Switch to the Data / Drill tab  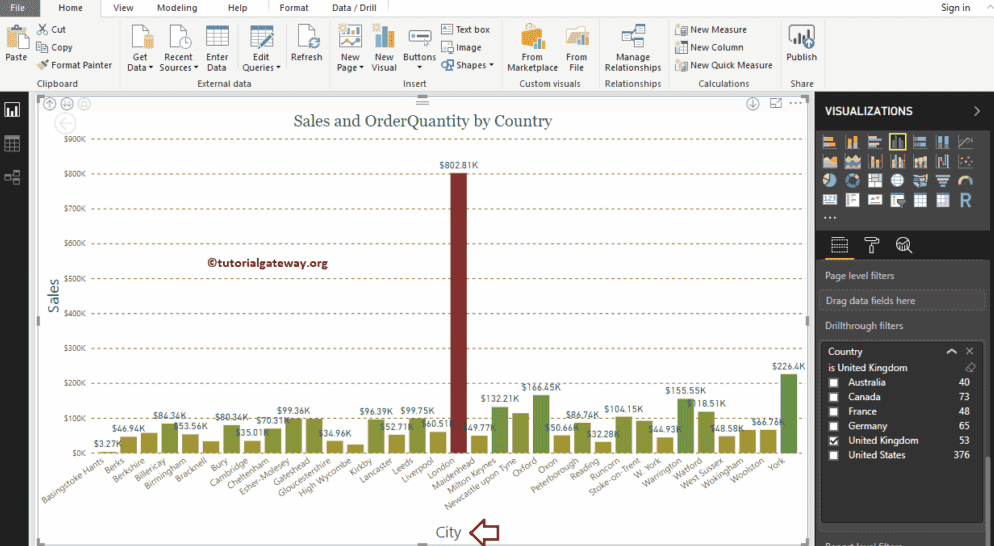pos(355,8)
